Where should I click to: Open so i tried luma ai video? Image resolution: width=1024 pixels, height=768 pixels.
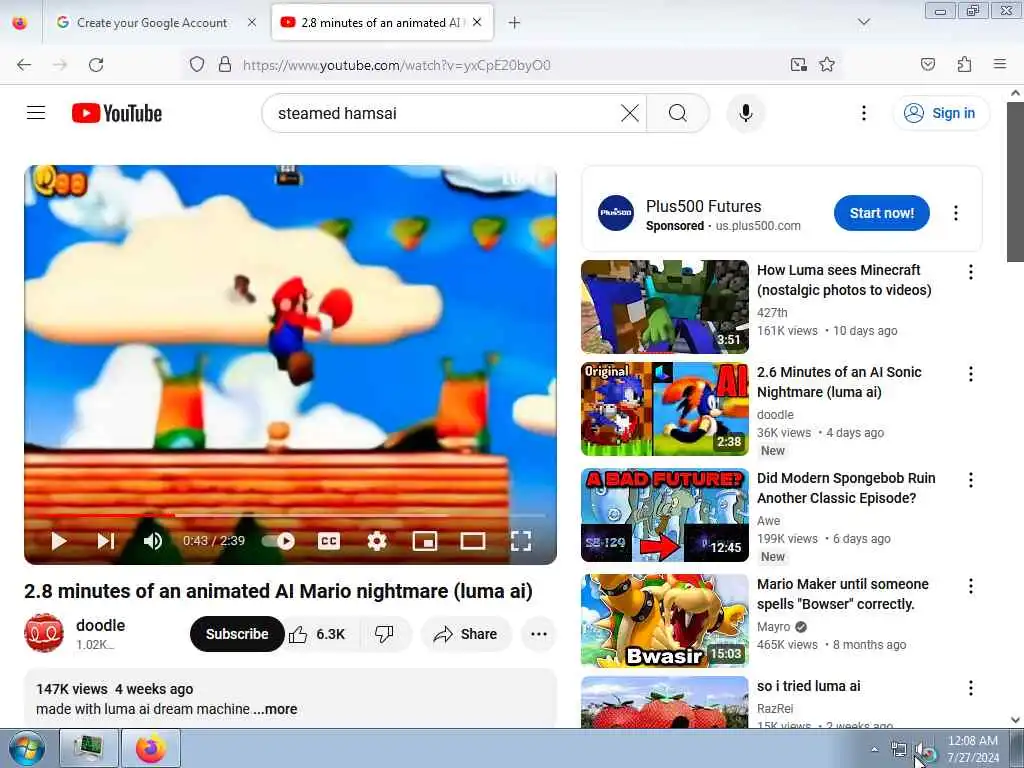(808, 686)
